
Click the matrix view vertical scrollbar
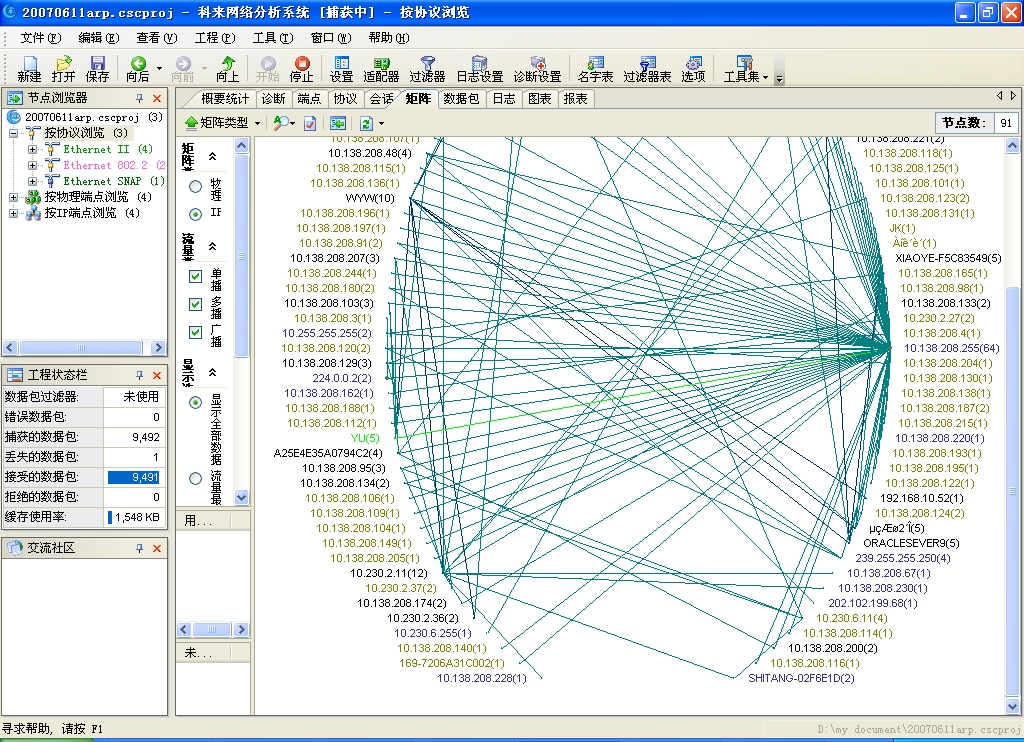coord(1013,400)
